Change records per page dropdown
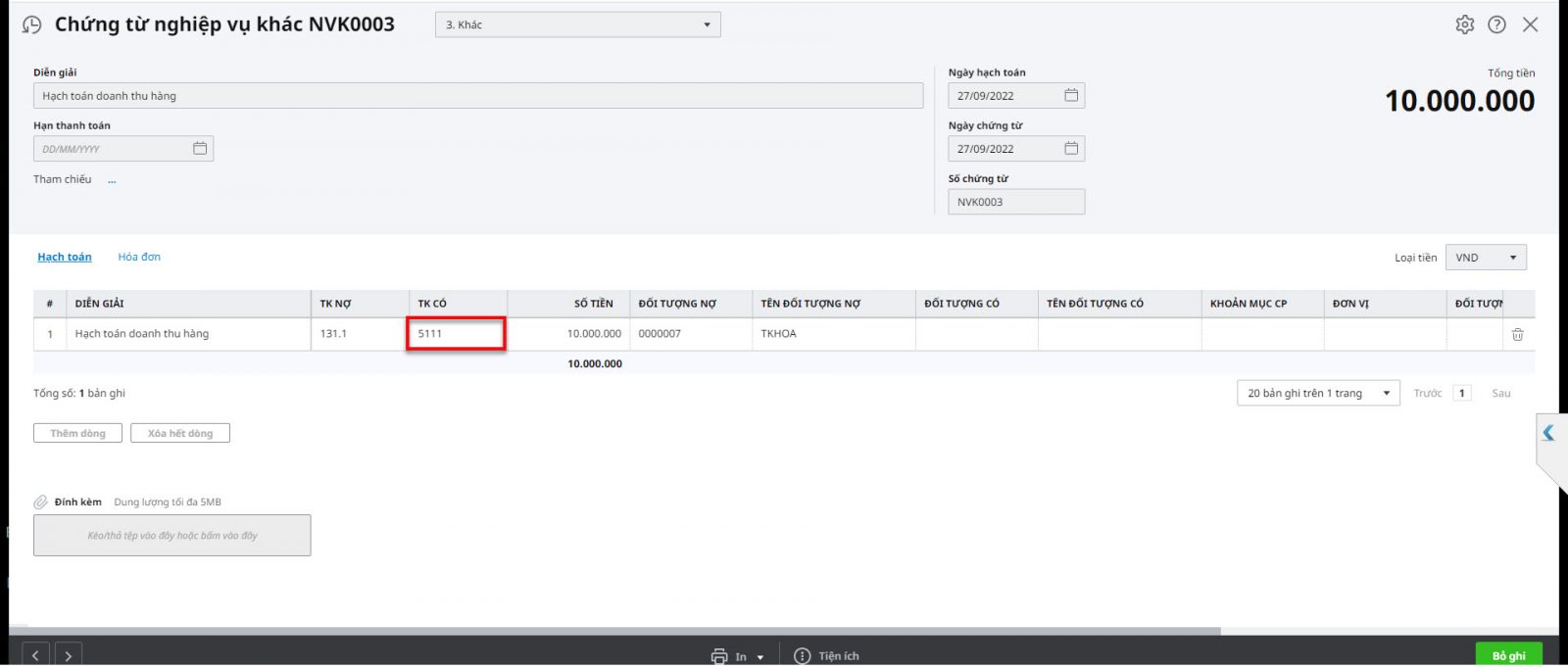 [x=1318, y=393]
